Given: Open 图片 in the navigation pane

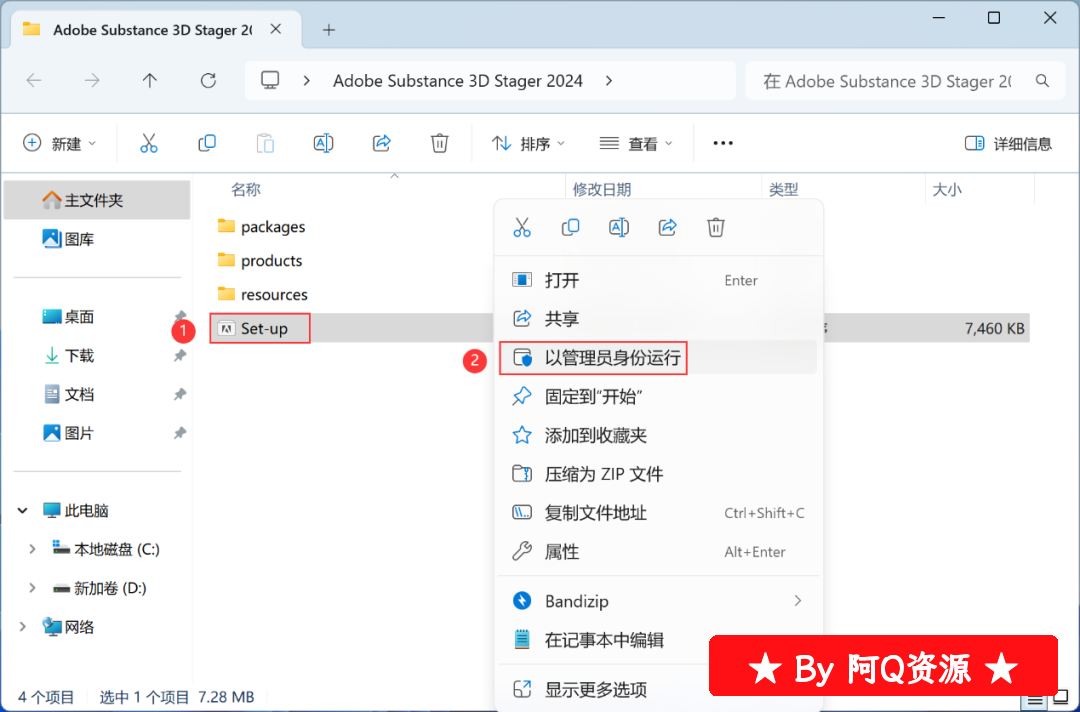Looking at the screenshot, I should point(68,433).
